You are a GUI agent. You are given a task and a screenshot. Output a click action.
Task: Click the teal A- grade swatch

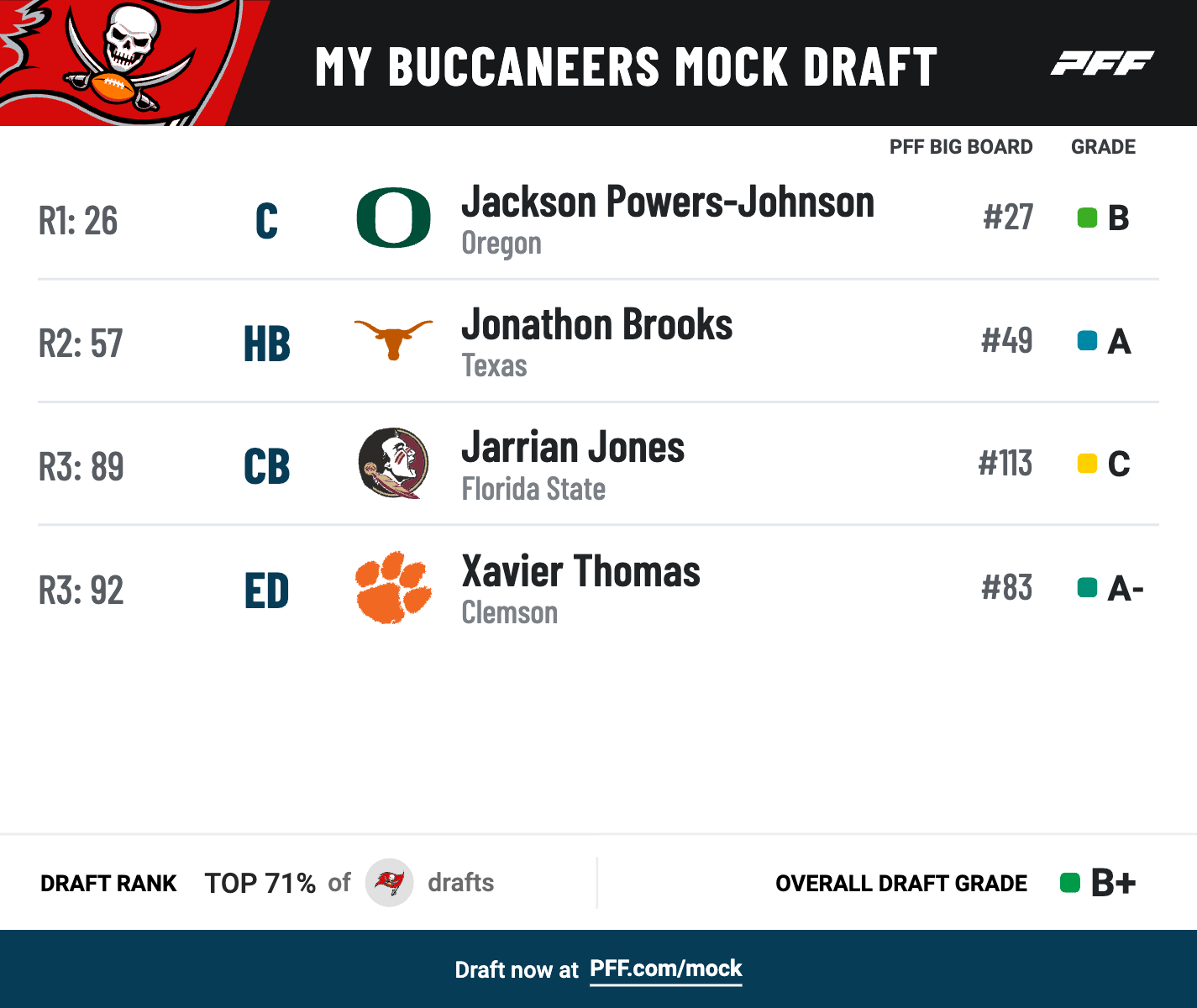1087,588
